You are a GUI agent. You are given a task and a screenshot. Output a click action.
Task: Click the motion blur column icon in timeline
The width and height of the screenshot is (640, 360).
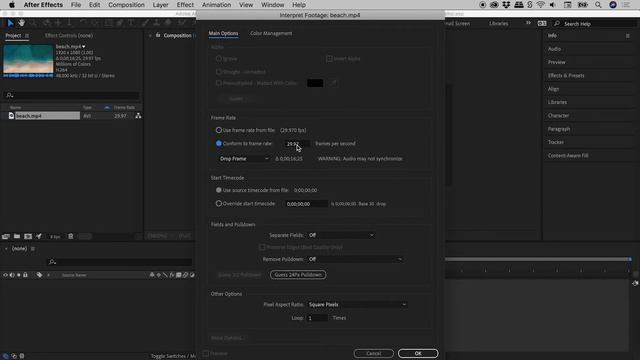coord(185,275)
